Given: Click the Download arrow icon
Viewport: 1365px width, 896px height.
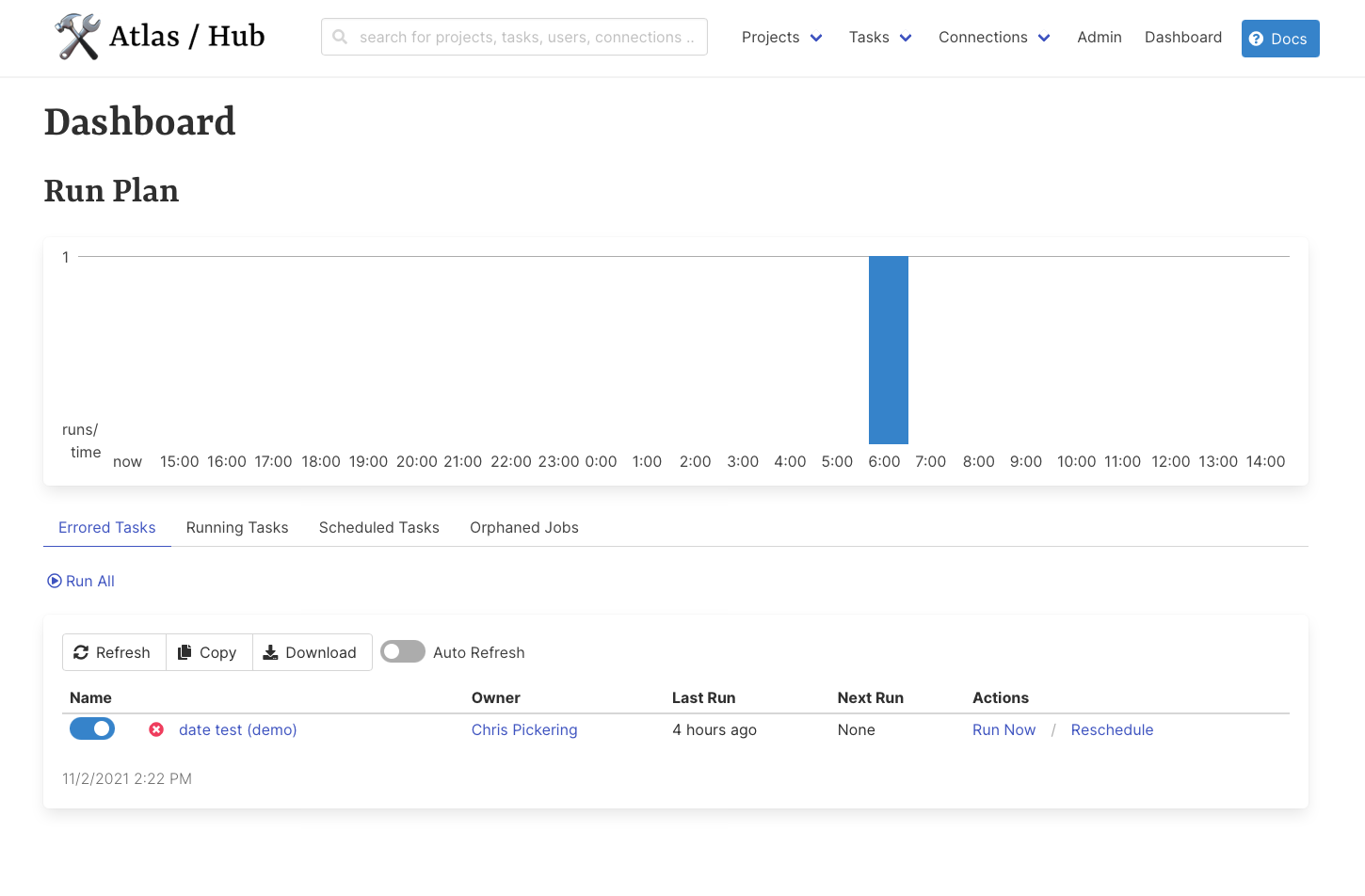Looking at the screenshot, I should (270, 652).
